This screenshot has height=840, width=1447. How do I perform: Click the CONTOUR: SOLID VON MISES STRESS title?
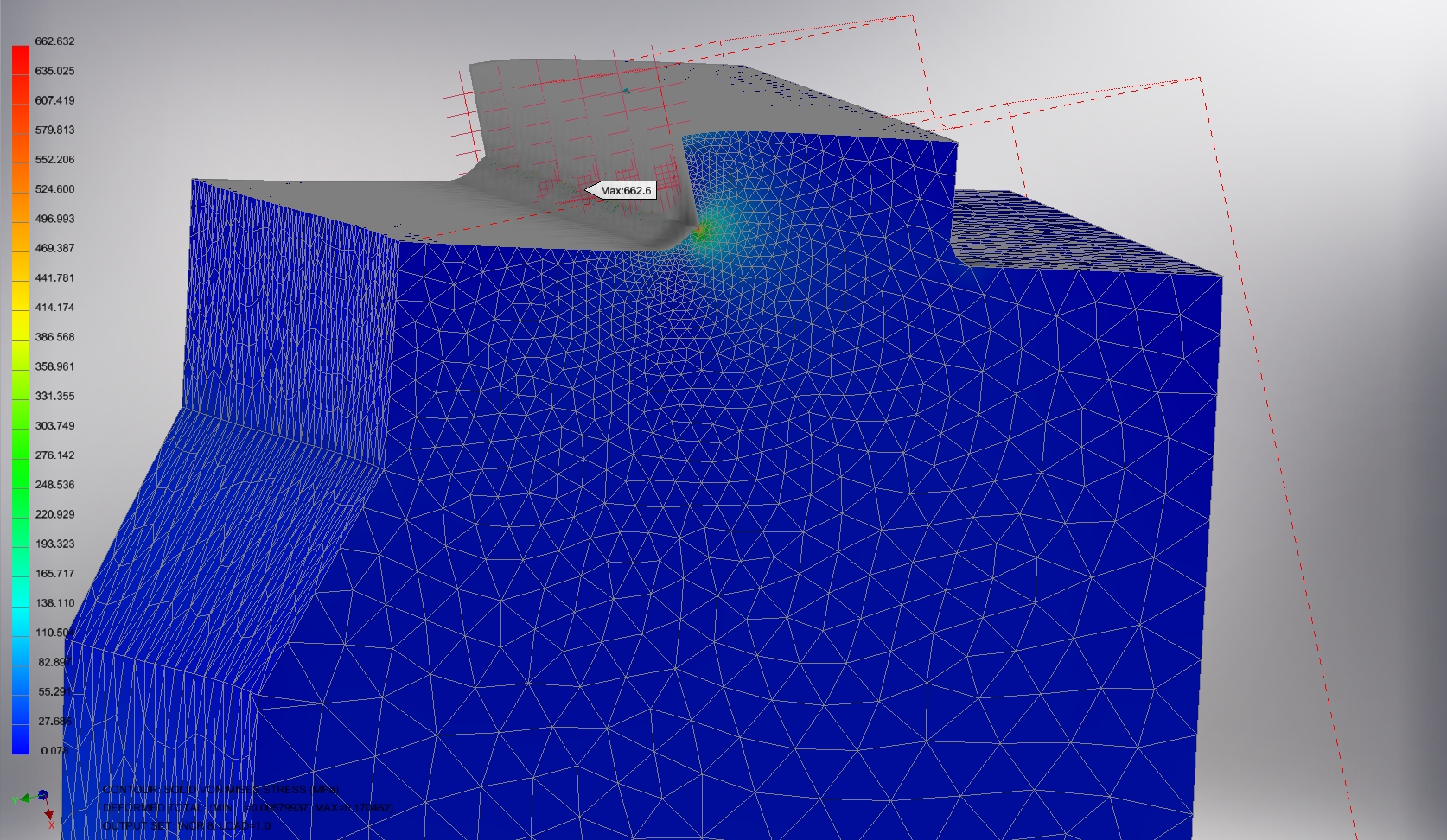[220, 789]
